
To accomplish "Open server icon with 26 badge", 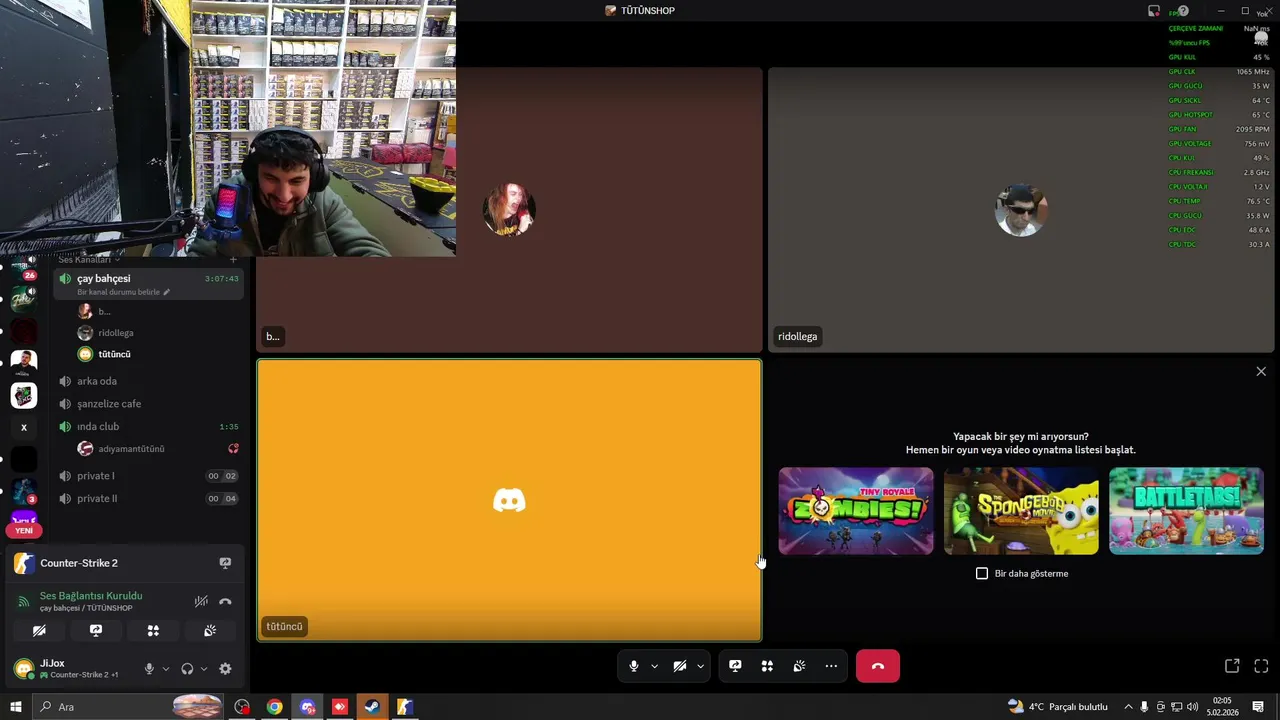I will pyautogui.click(x=24, y=266).
